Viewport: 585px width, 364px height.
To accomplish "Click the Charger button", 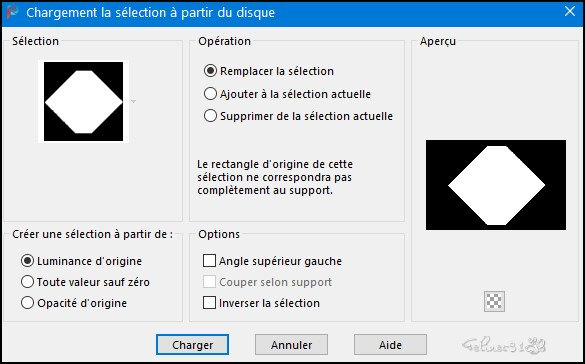I will pyautogui.click(x=193, y=345).
